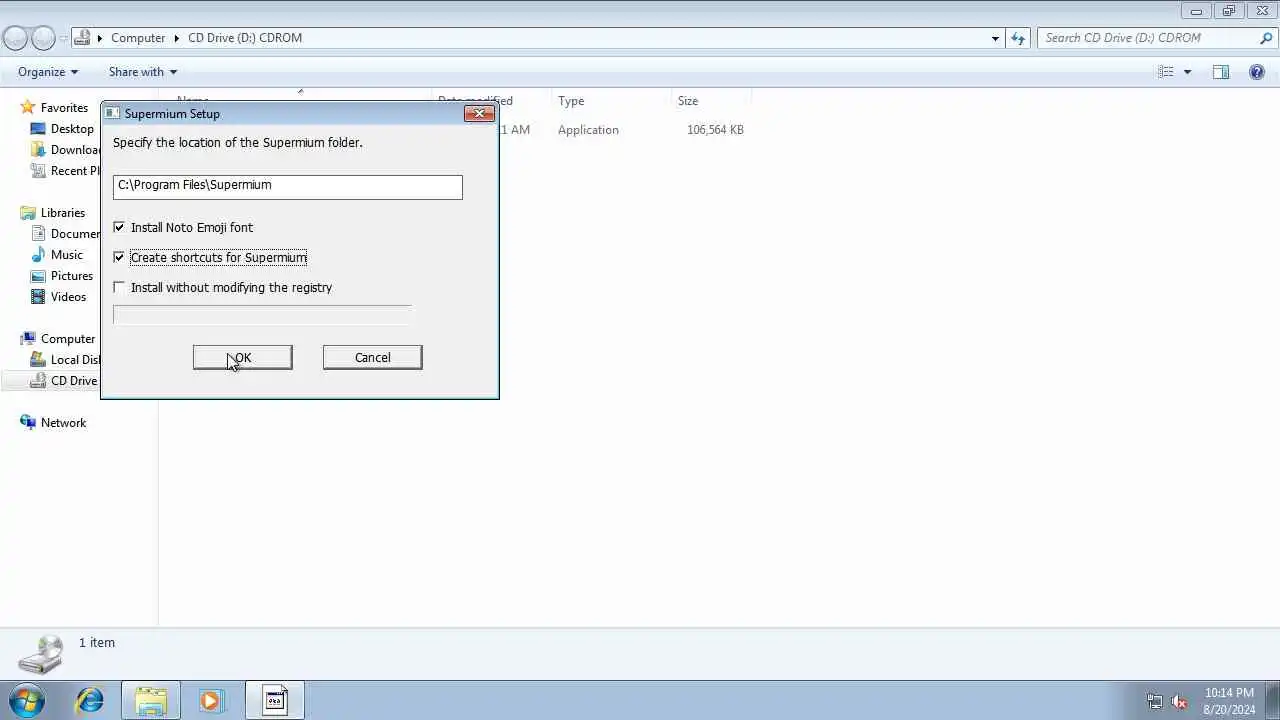Sort by the Size column header
1280x720 pixels.
688,101
